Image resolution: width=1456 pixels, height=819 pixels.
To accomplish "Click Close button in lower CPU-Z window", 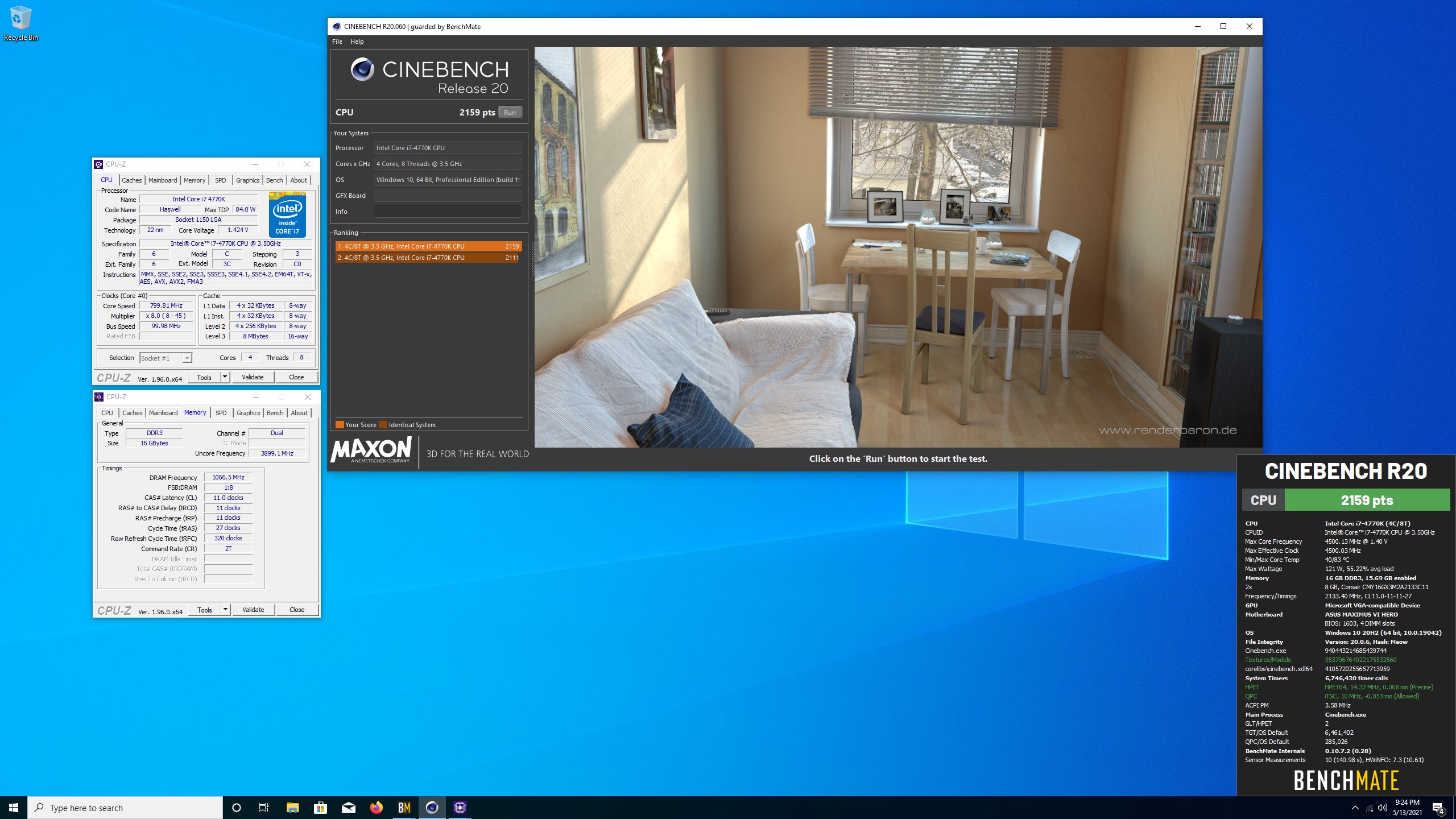I will coord(297,610).
